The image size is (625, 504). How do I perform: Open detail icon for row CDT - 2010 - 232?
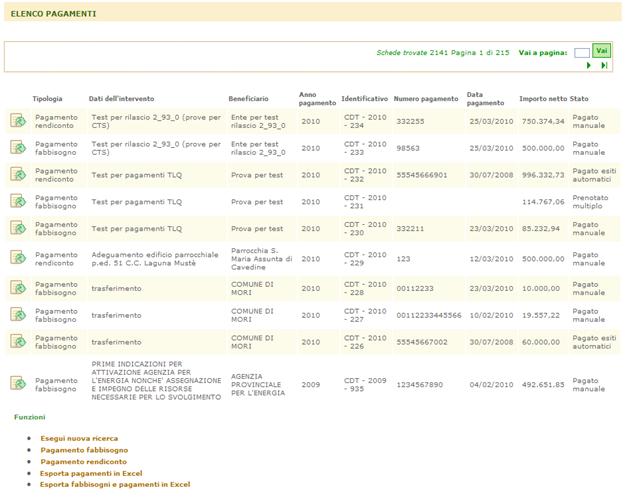click(18, 174)
